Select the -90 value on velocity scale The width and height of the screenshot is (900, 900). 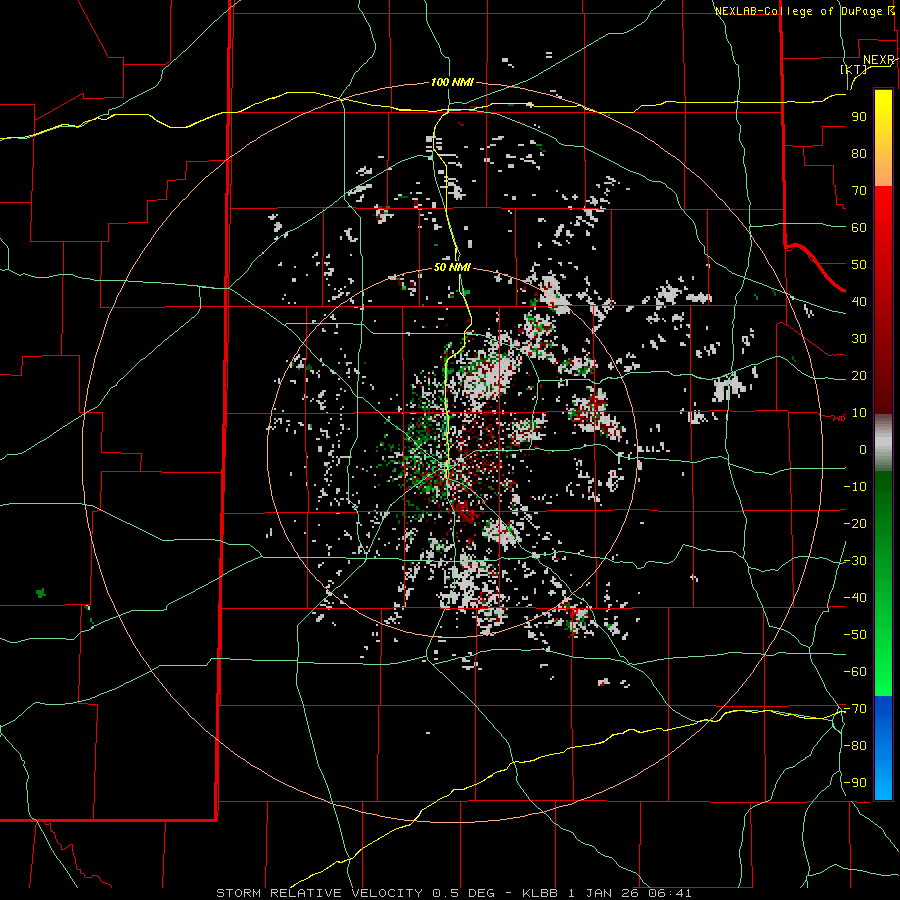855,783
